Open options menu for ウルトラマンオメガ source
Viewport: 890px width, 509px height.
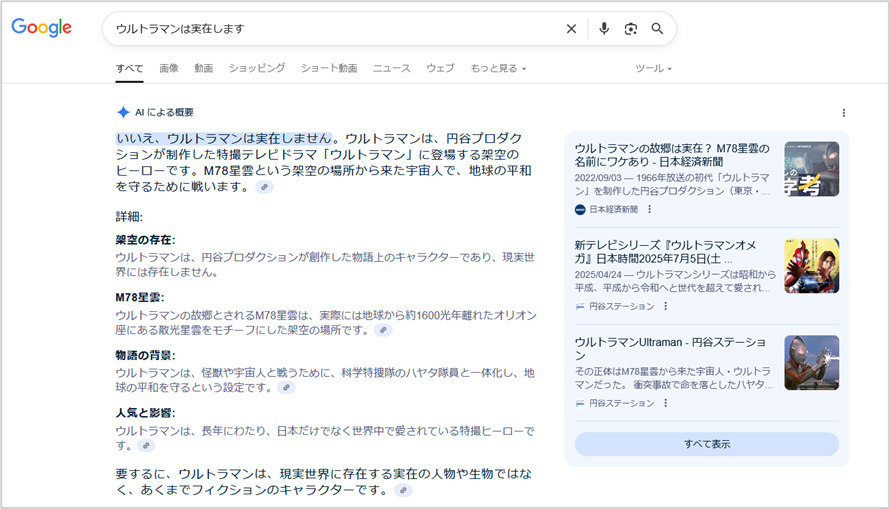(666, 306)
